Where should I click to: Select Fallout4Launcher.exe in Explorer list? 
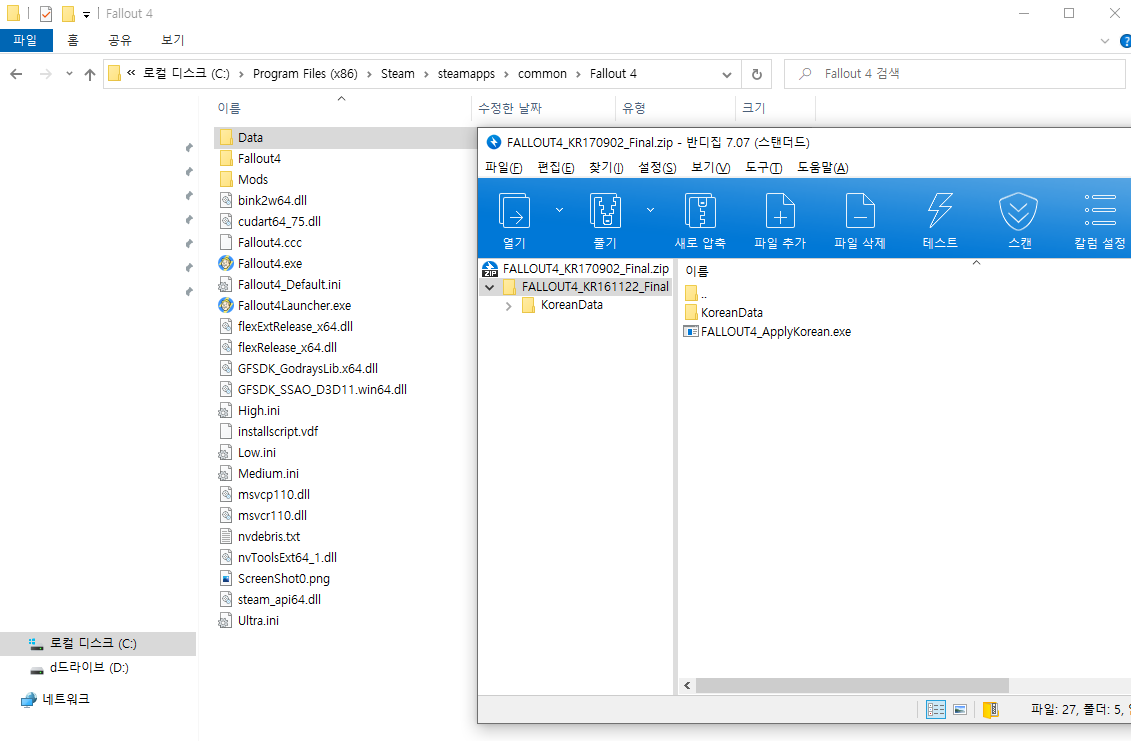pos(294,305)
